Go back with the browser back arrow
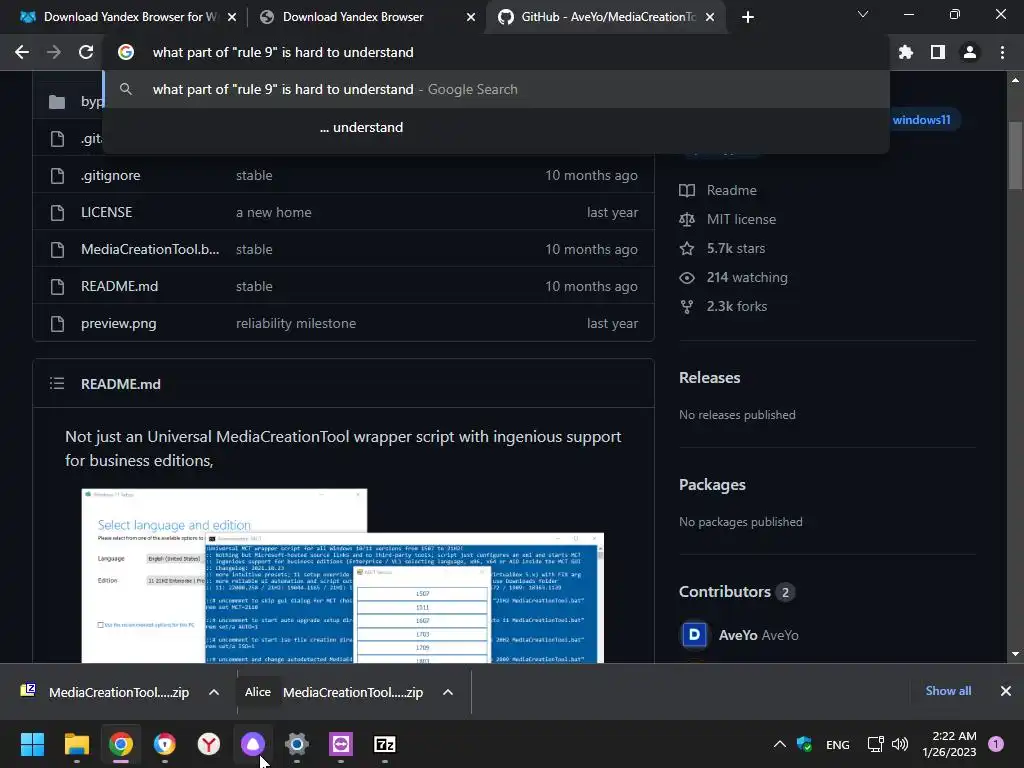The width and height of the screenshot is (1024, 768). pos(22,52)
